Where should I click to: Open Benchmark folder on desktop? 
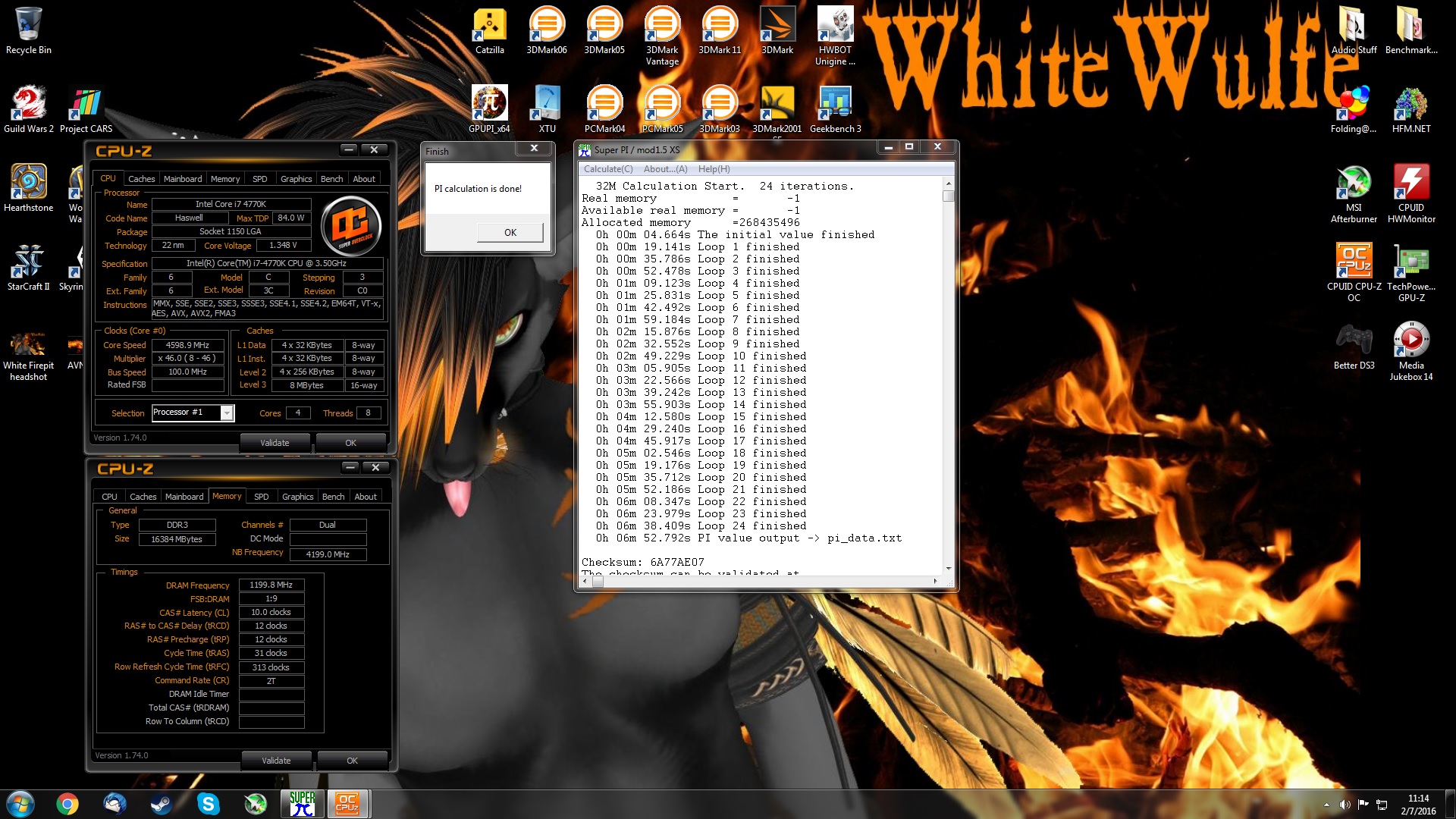pyautogui.click(x=1411, y=30)
